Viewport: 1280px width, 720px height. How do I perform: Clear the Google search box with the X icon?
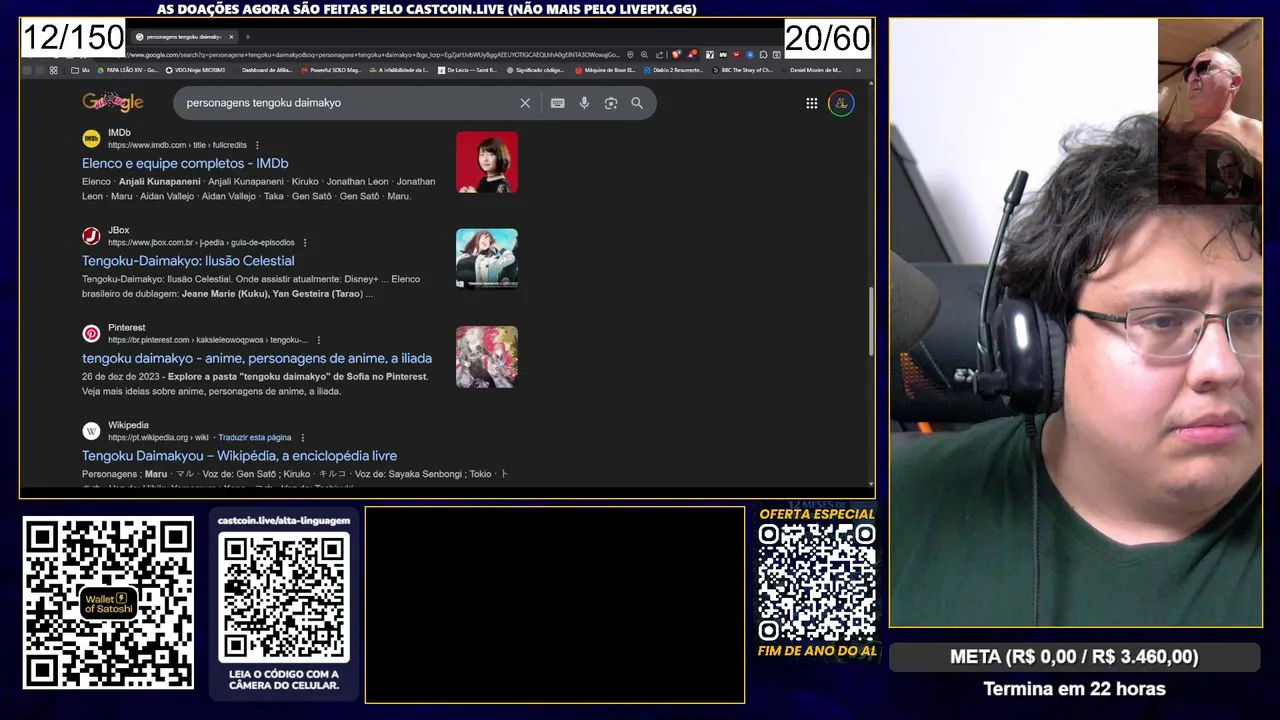coord(525,103)
